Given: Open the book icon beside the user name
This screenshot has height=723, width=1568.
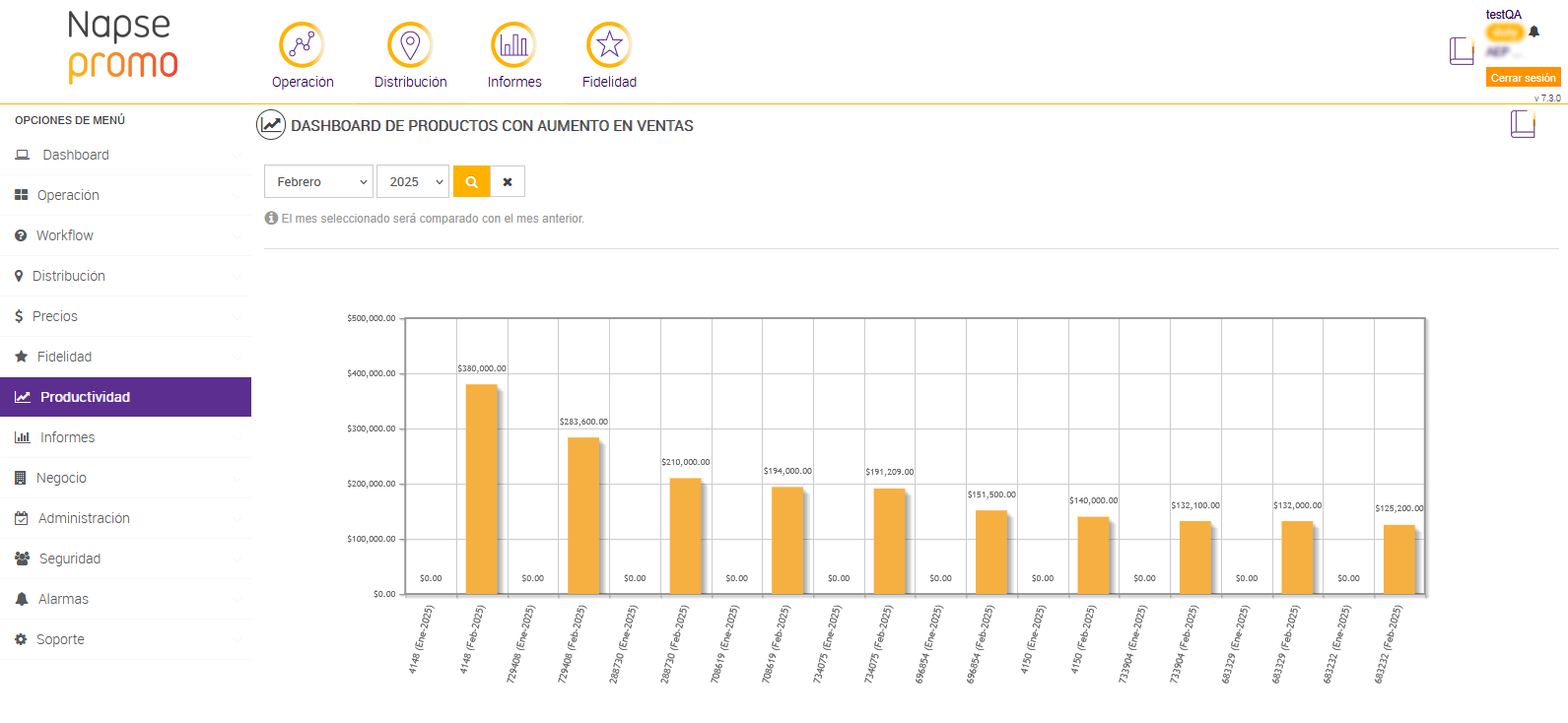Looking at the screenshot, I should tap(1462, 50).
